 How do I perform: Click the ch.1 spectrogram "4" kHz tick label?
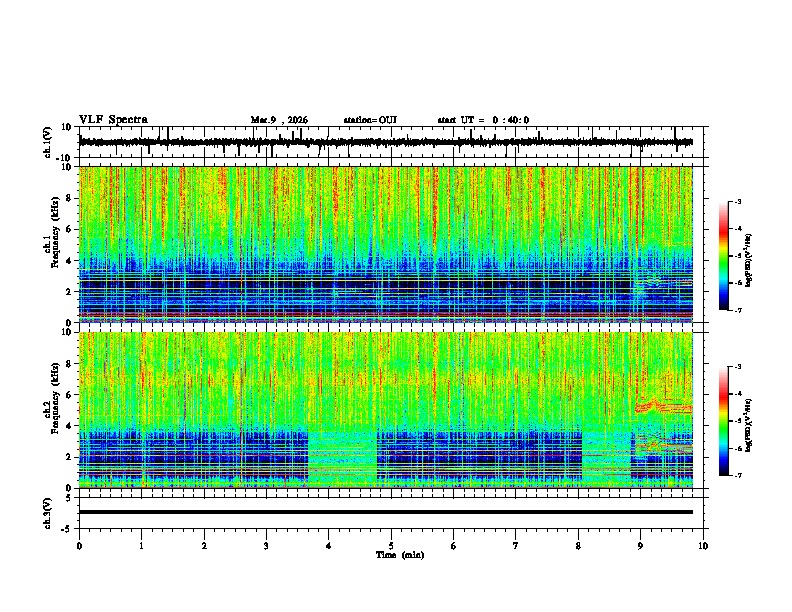(69, 261)
